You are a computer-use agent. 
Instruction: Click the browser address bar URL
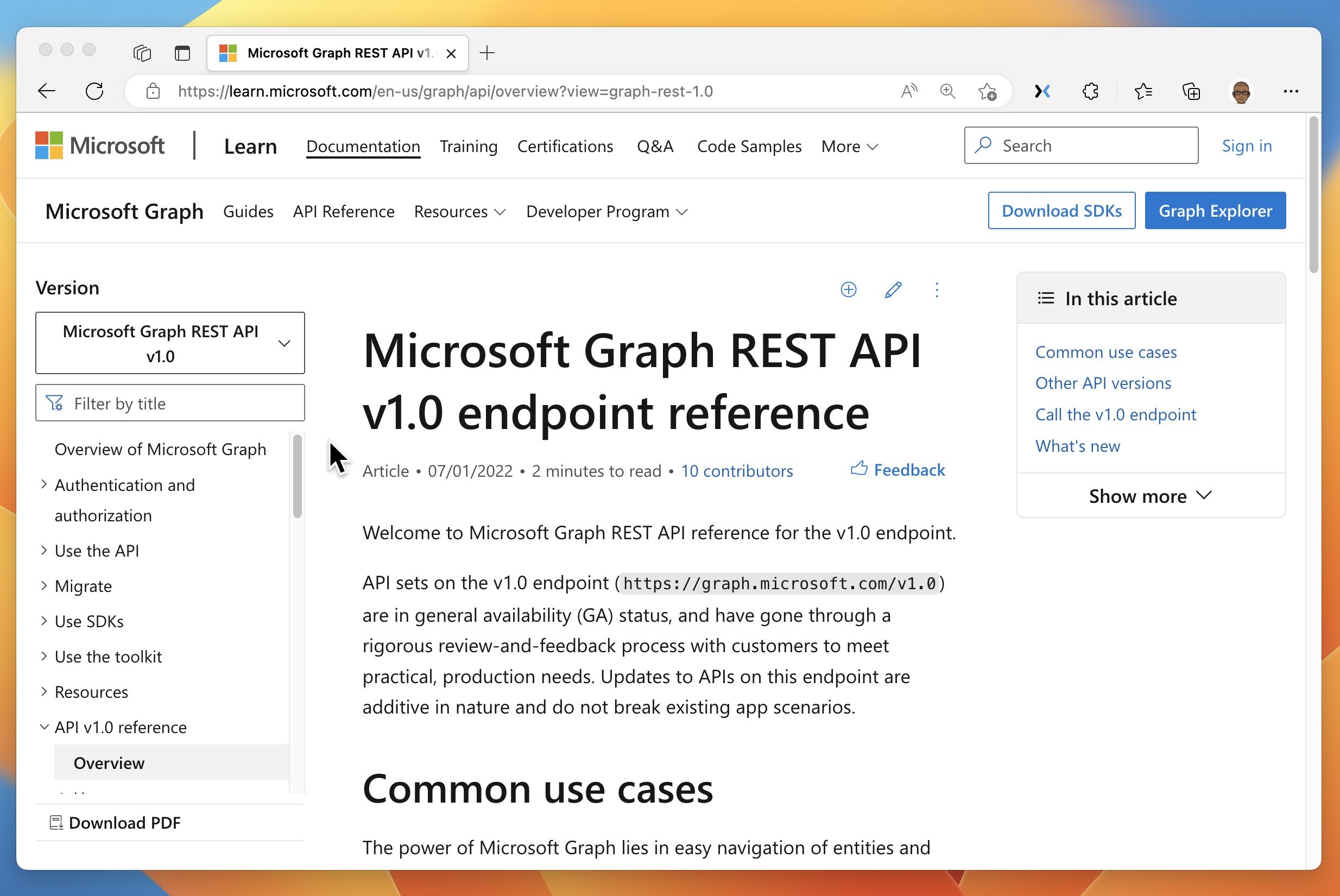pos(445,91)
